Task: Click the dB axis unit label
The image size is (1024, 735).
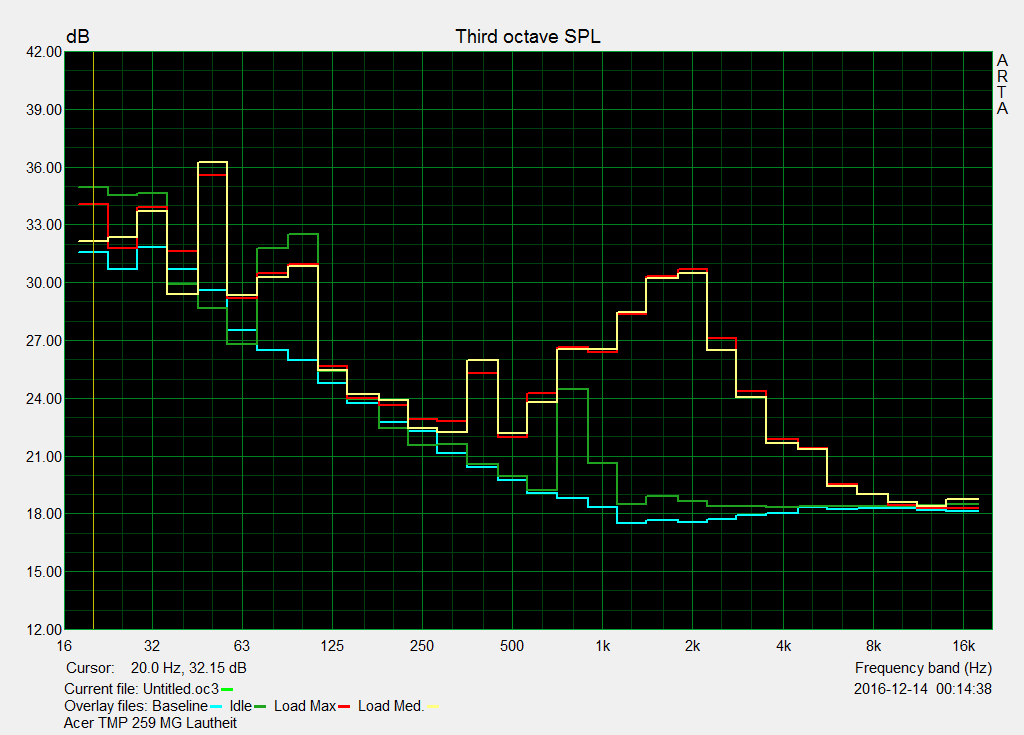Action: point(78,37)
